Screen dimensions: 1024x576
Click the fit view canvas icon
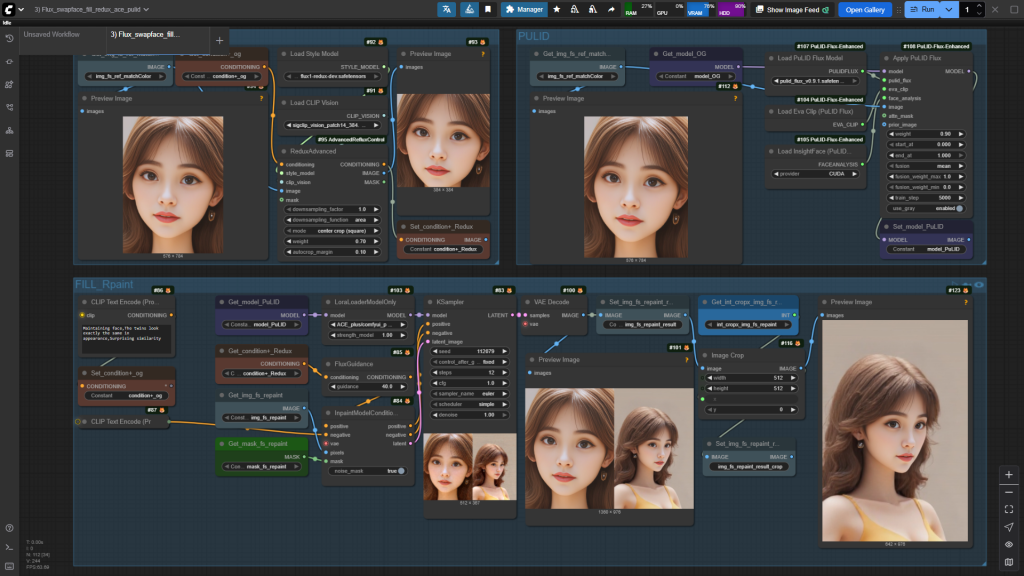[x=1009, y=509]
